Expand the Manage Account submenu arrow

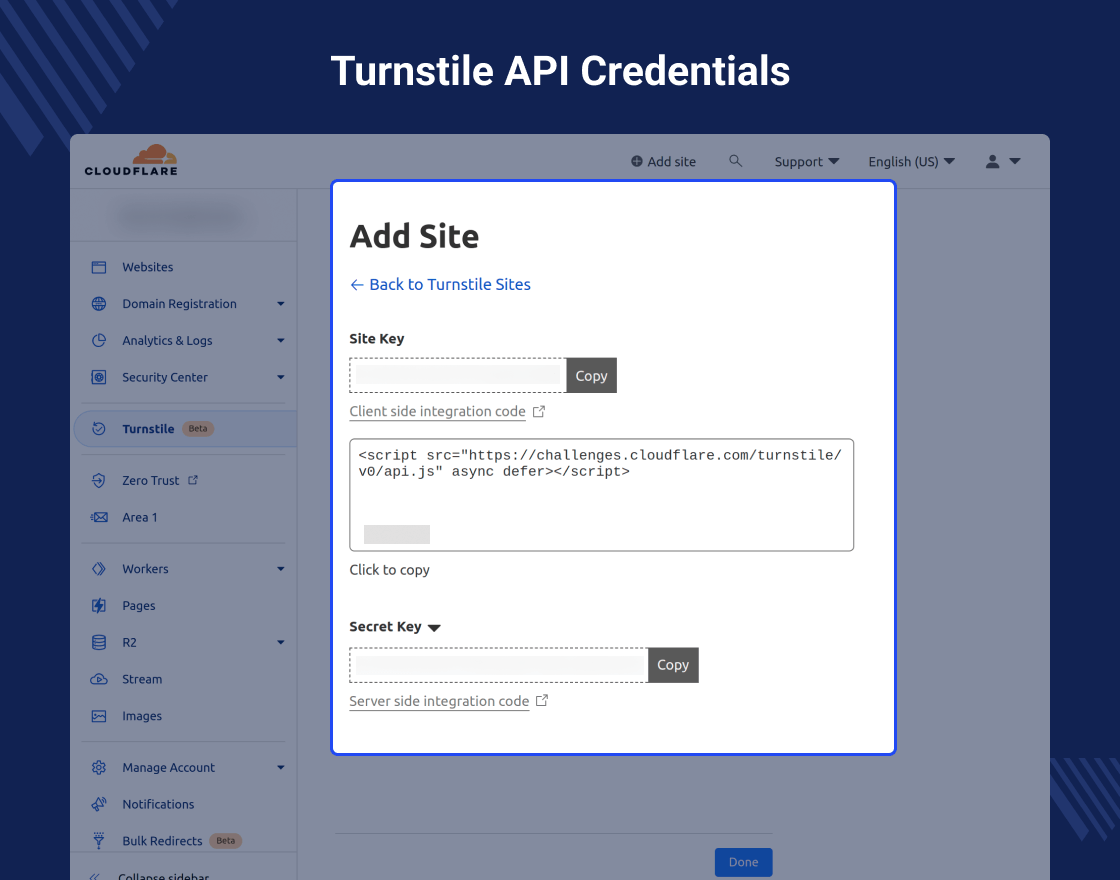(x=281, y=768)
